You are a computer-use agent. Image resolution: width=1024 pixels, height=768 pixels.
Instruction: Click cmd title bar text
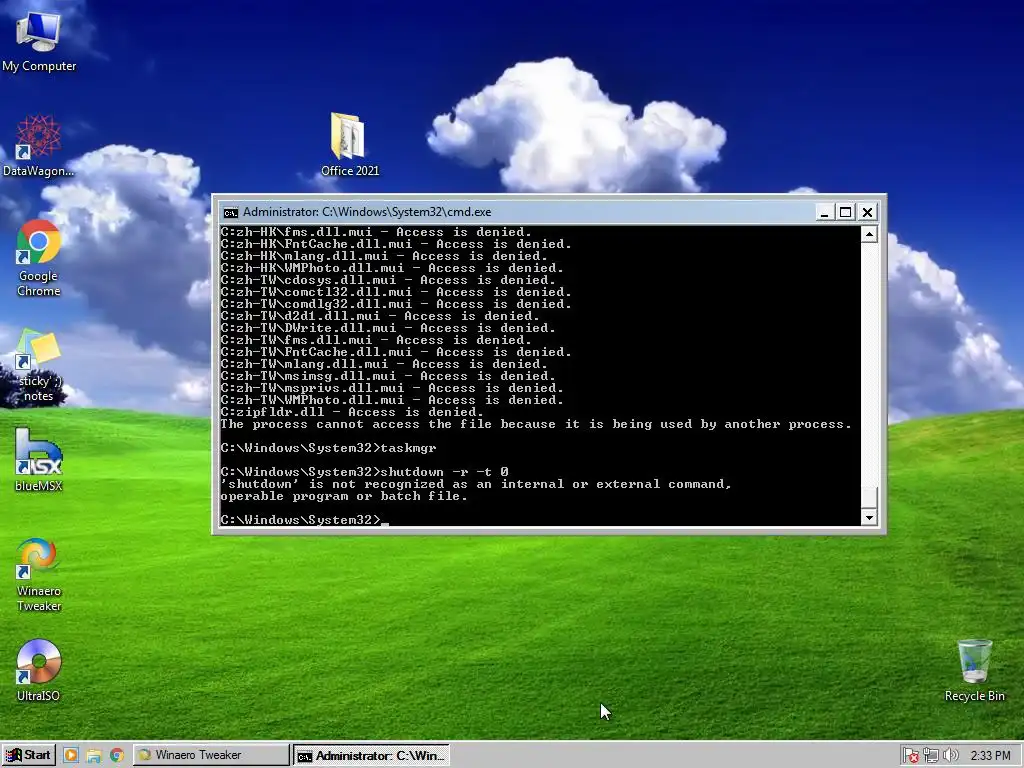click(x=367, y=212)
